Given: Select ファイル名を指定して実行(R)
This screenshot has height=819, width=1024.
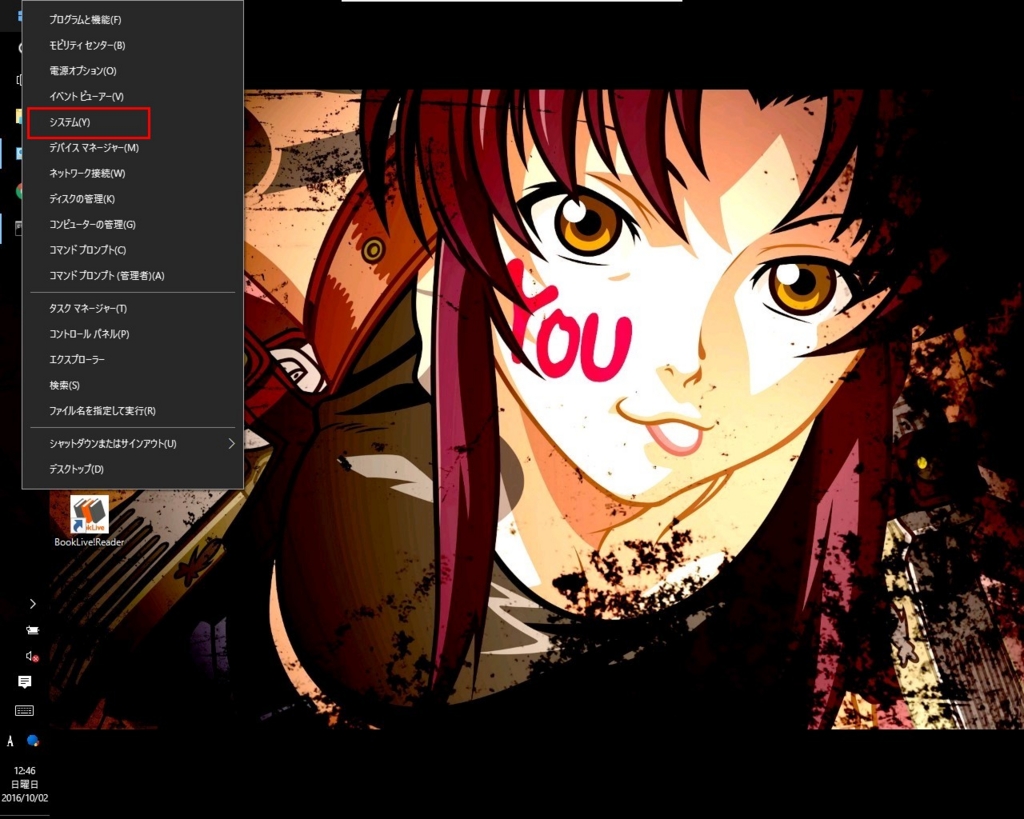Looking at the screenshot, I should [x=133, y=411].
